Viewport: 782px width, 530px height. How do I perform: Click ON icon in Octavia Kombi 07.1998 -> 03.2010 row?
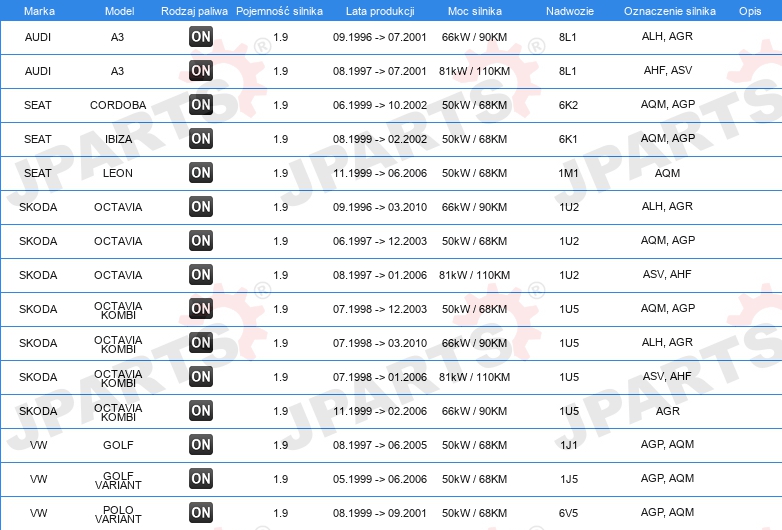coord(201,343)
